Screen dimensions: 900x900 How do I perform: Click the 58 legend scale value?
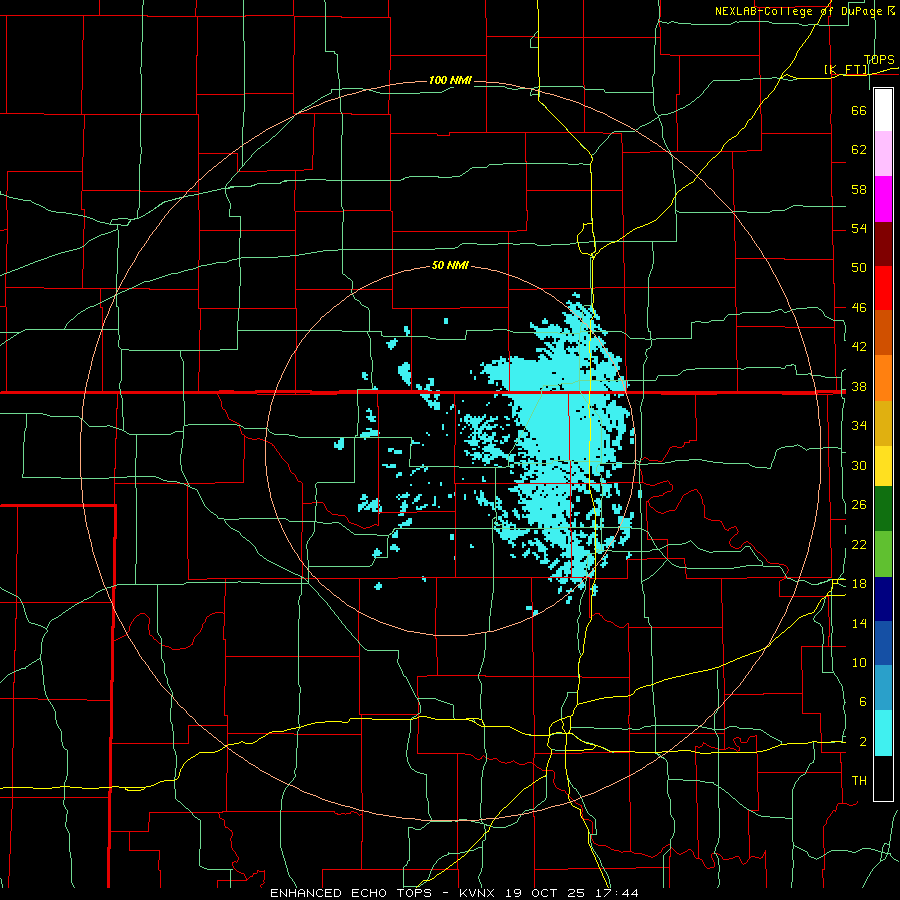click(x=859, y=189)
